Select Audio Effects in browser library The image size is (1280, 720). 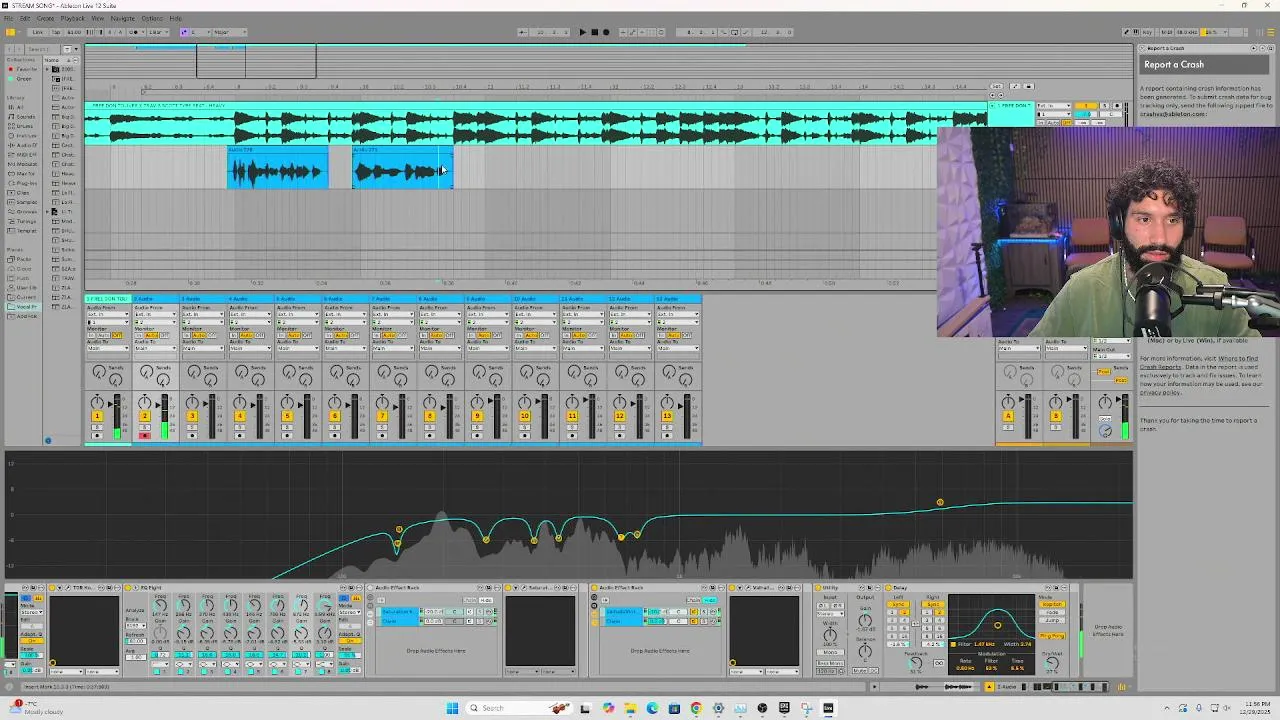pyautogui.click(x=25, y=145)
